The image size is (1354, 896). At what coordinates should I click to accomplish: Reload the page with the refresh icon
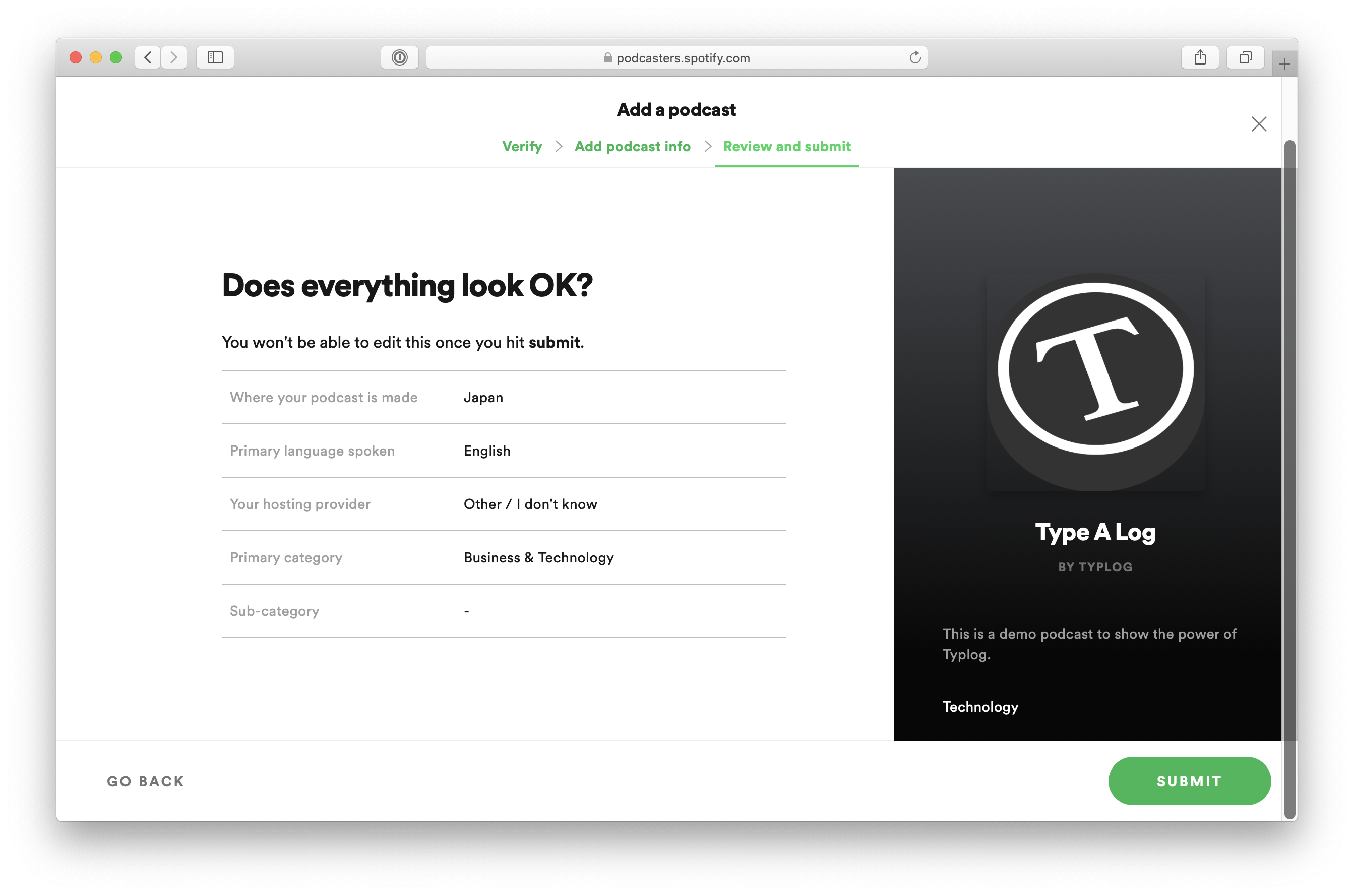point(914,58)
